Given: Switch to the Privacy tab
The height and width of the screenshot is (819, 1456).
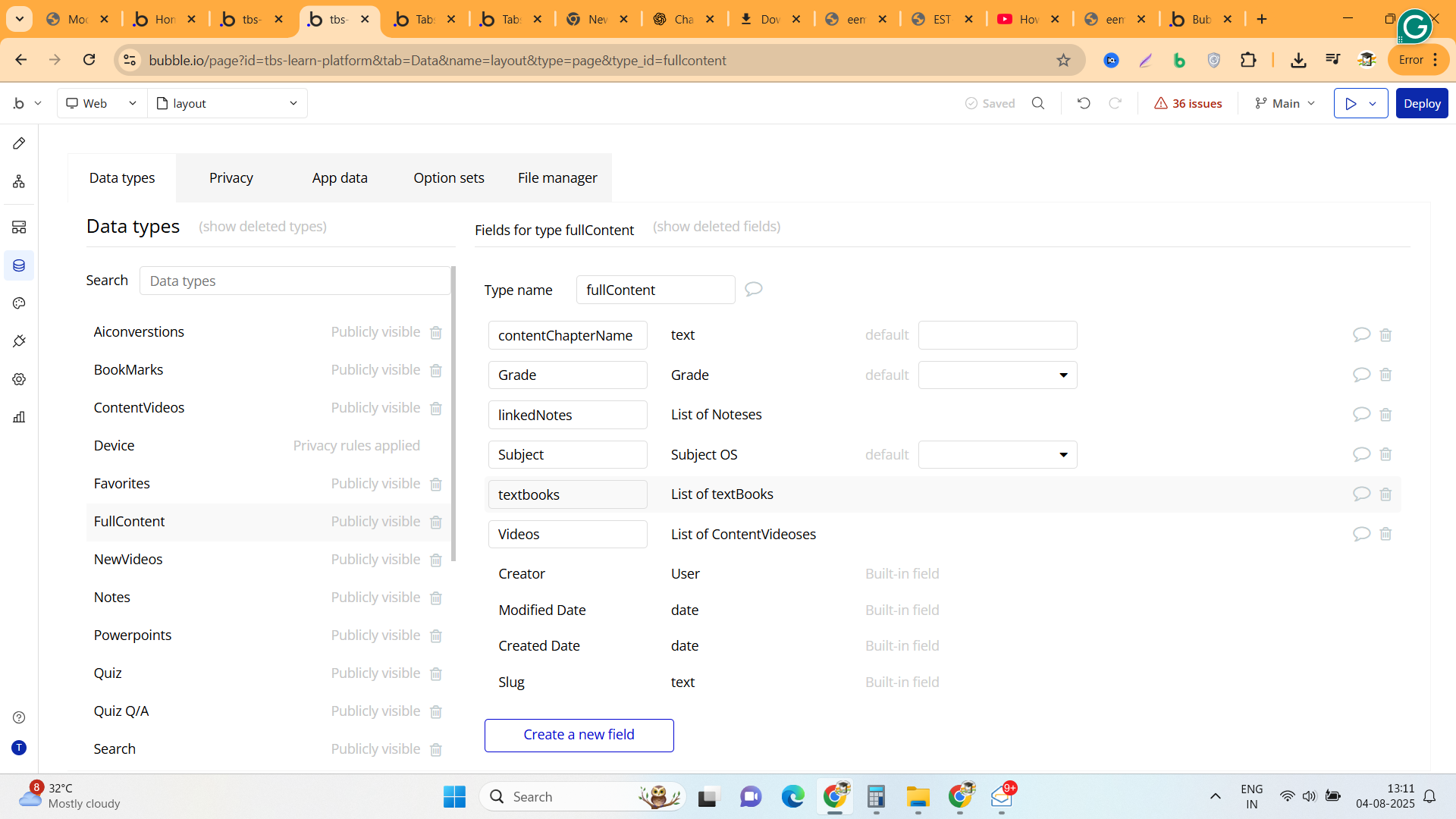Looking at the screenshot, I should (x=231, y=178).
